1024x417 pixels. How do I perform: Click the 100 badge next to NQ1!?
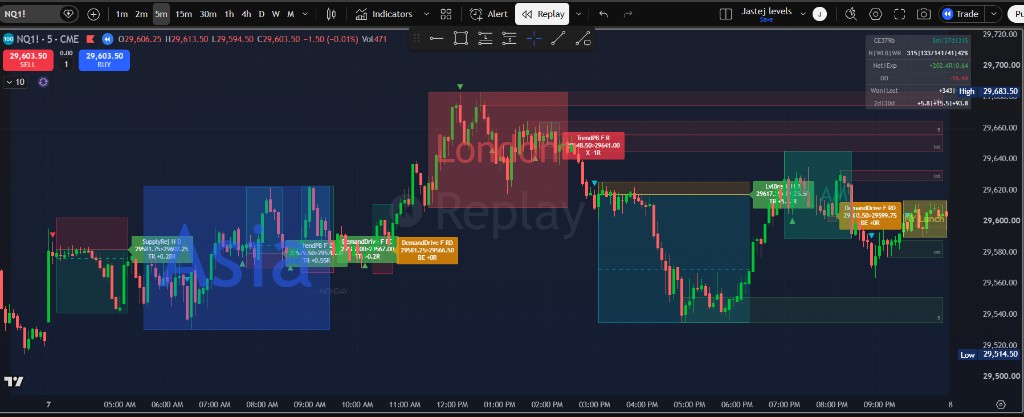pos(8,39)
